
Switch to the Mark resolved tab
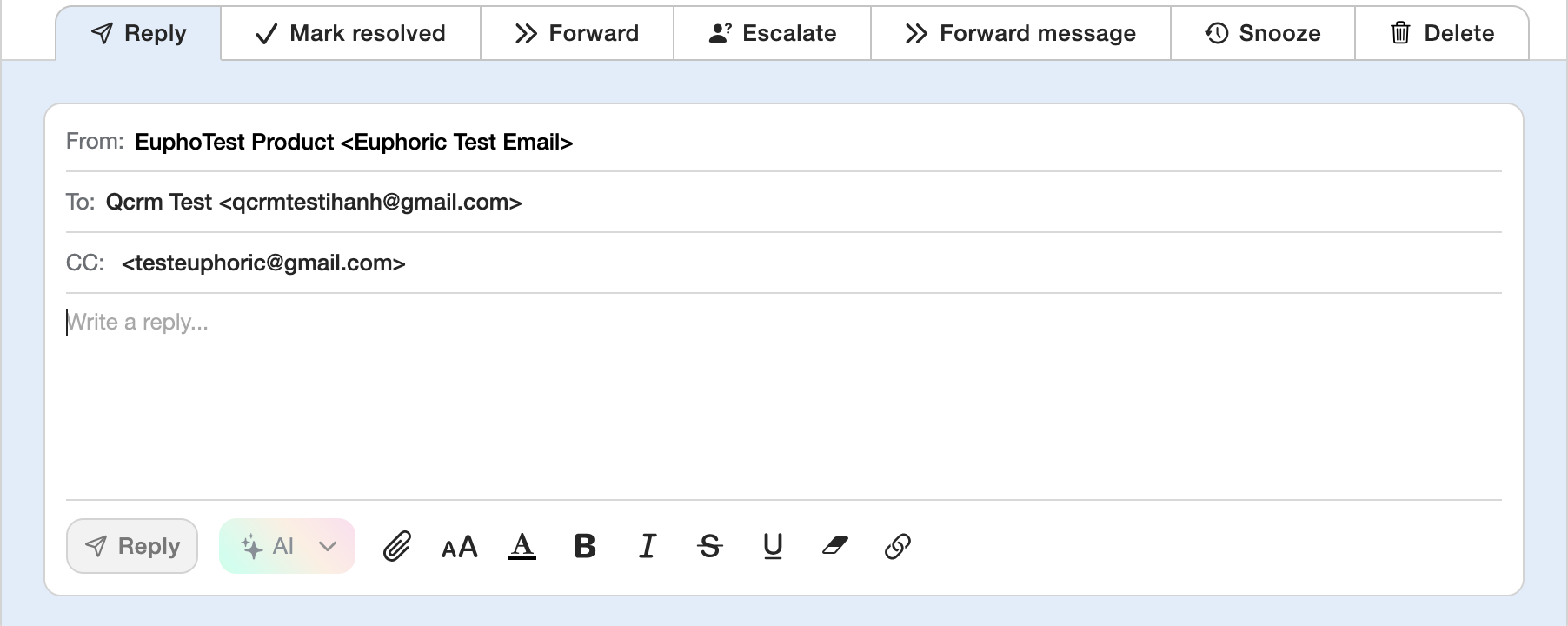pyautogui.click(x=350, y=33)
